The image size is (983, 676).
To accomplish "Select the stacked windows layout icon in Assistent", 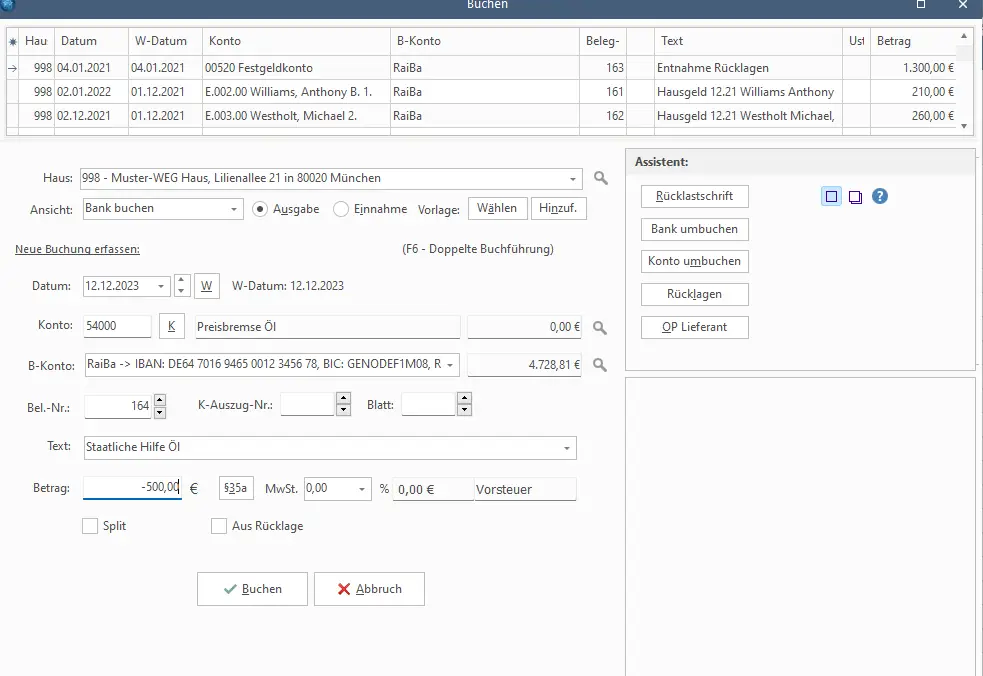I will pyautogui.click(x=855, y=197).
